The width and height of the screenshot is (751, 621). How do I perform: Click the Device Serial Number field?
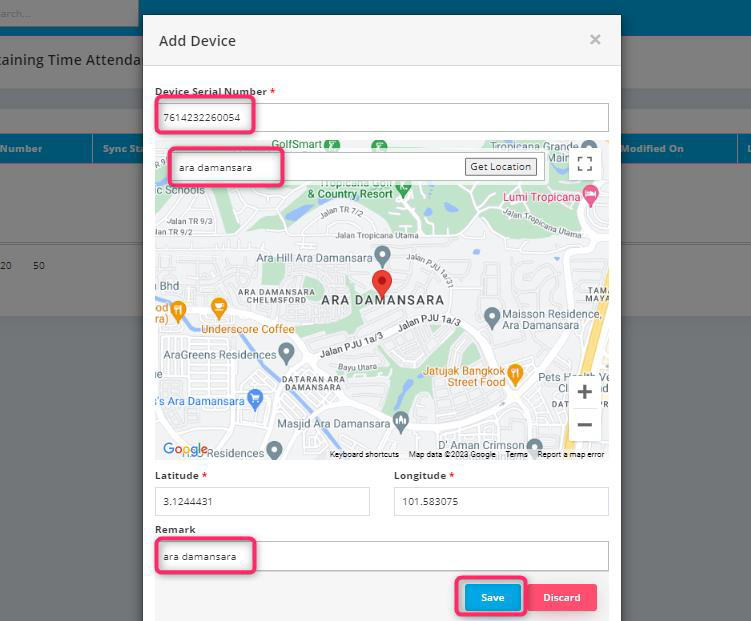pos(382,117)
